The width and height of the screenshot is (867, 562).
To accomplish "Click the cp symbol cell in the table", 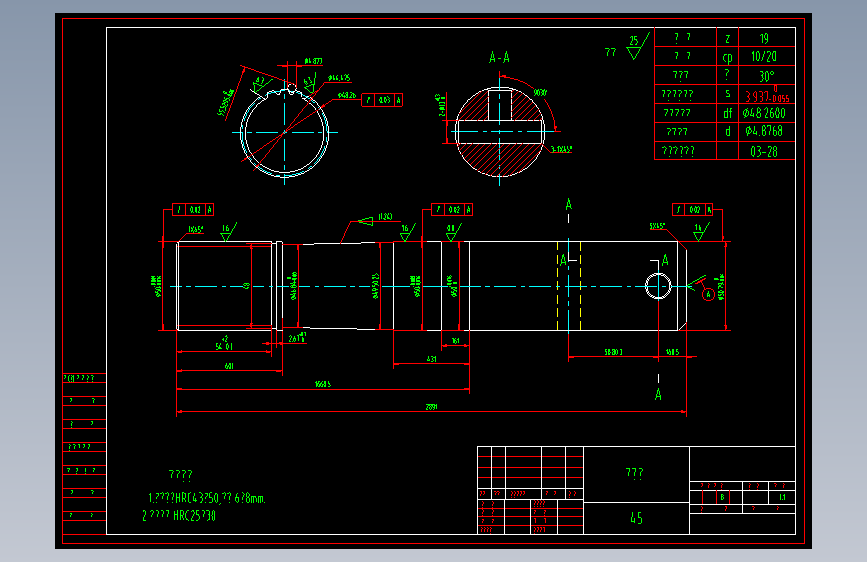I will tap(727, 57).
